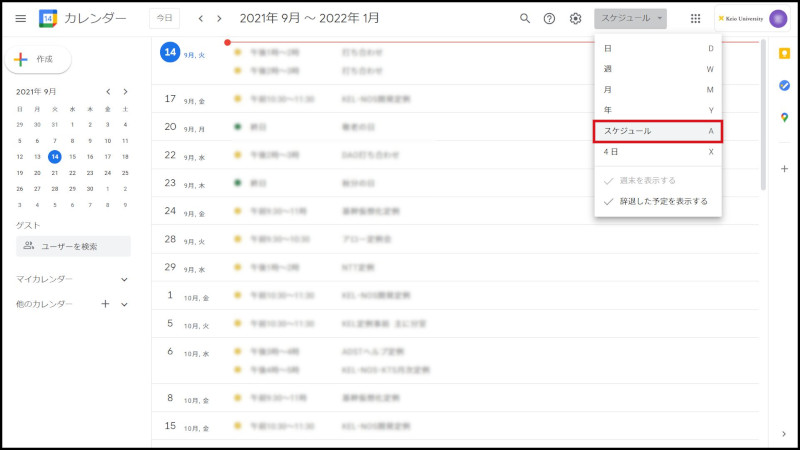Open the main hamburger menu
The width and height of the screenshot is (800, 450).
click(x=20, y=18)
